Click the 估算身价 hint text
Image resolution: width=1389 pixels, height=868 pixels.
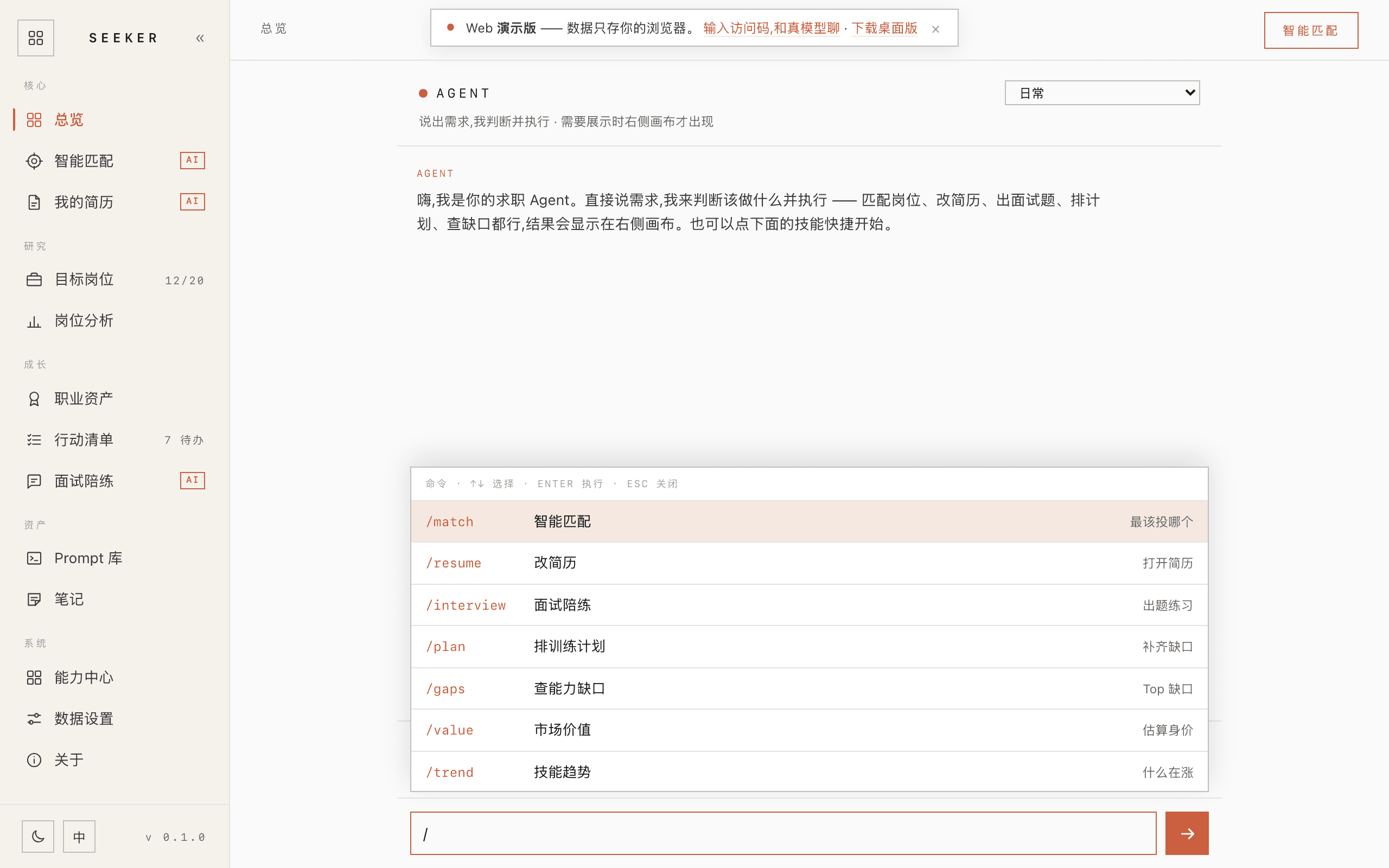(1168, 730)
